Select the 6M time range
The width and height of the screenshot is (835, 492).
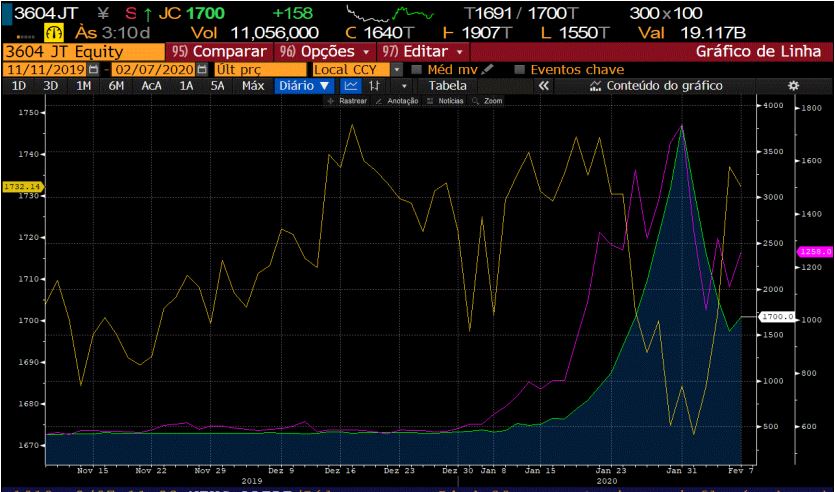point(117,86)
